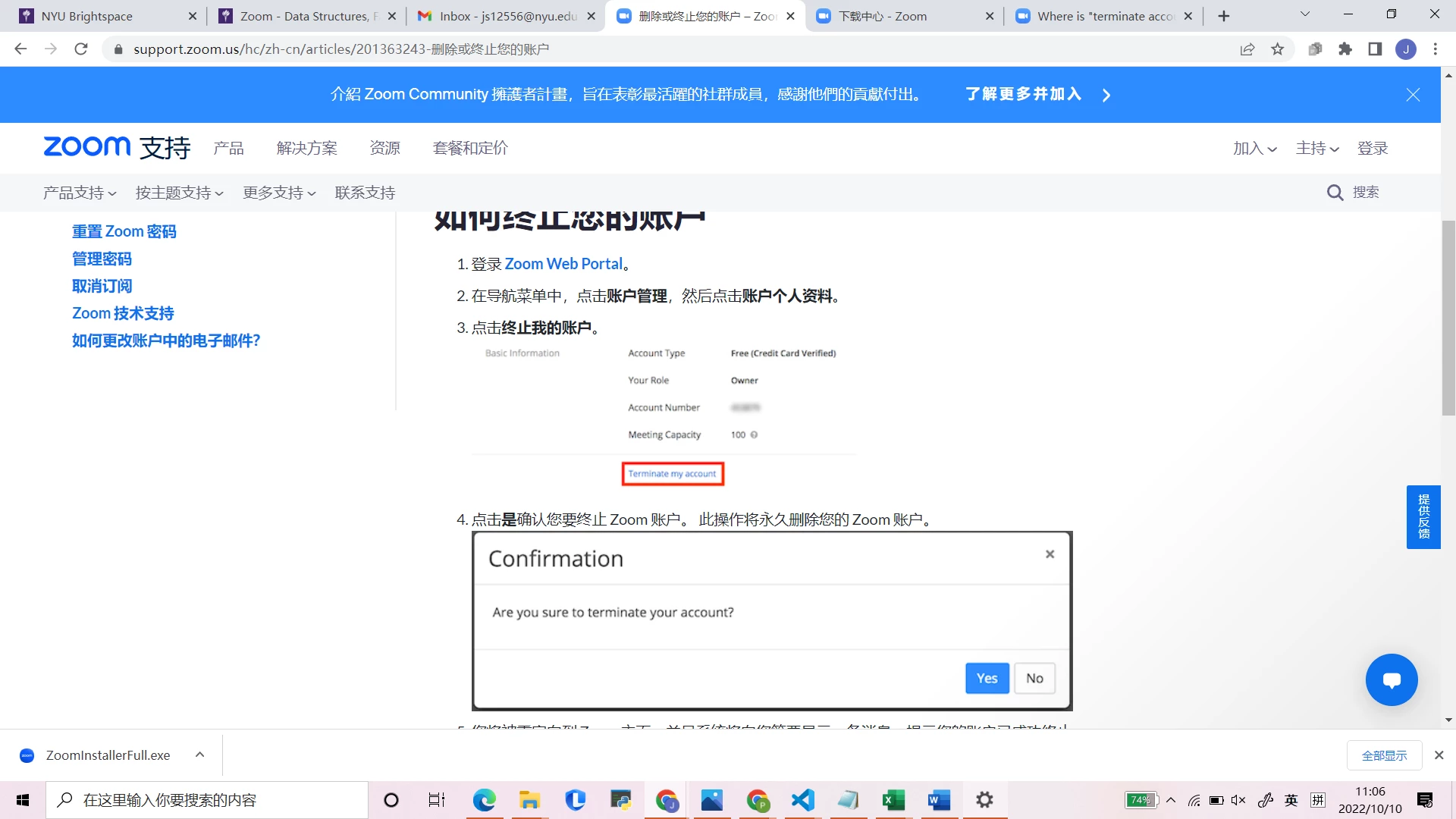Reload the page with the refresh icon
1456x819 pixels.
tap(81, 49)
